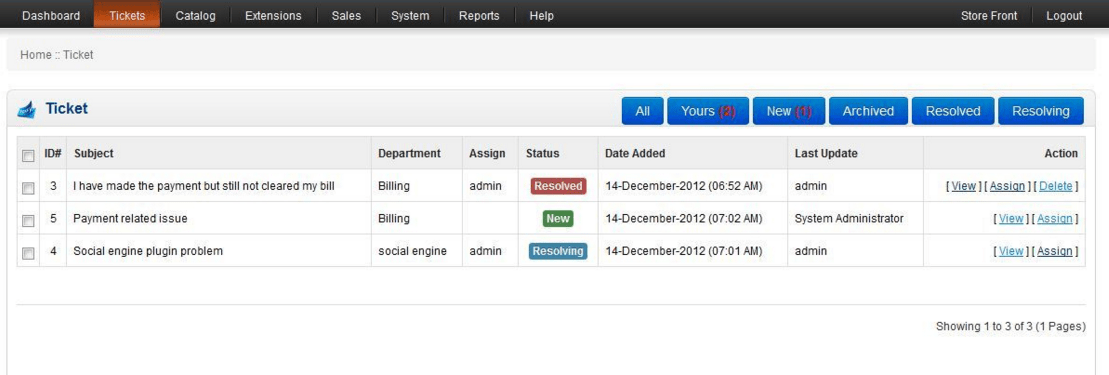Viewport: 1109px width, 375px height.
Task: Open the Reports menu in top bar
Action: click(479, 16)
